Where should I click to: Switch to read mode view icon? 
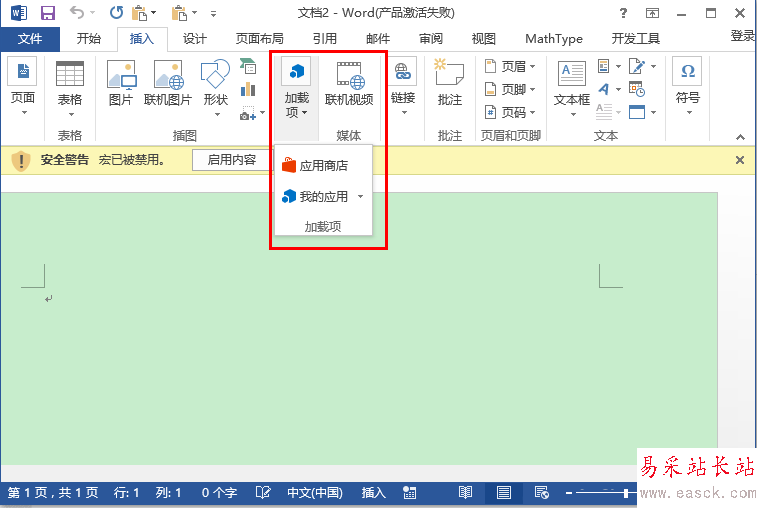(465, 492)
